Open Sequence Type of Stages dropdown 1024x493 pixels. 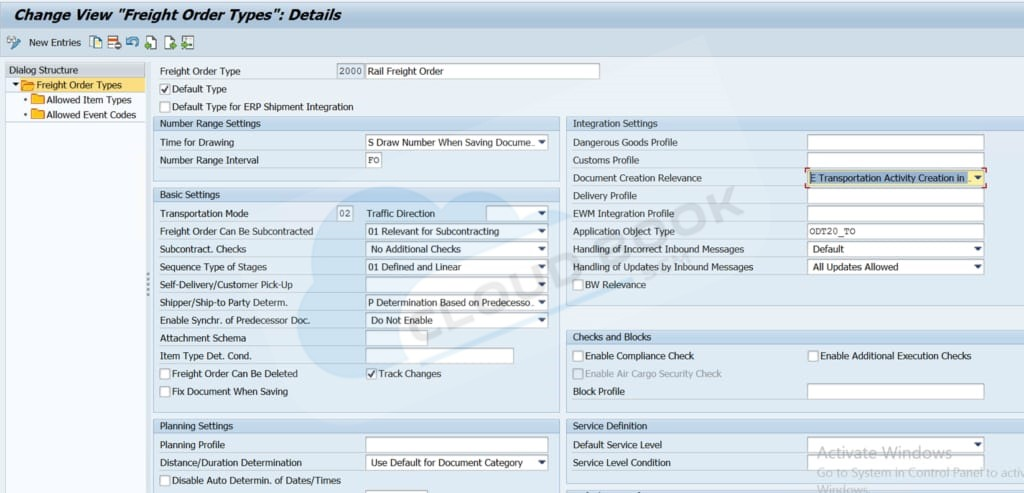(x=542, y=267)
